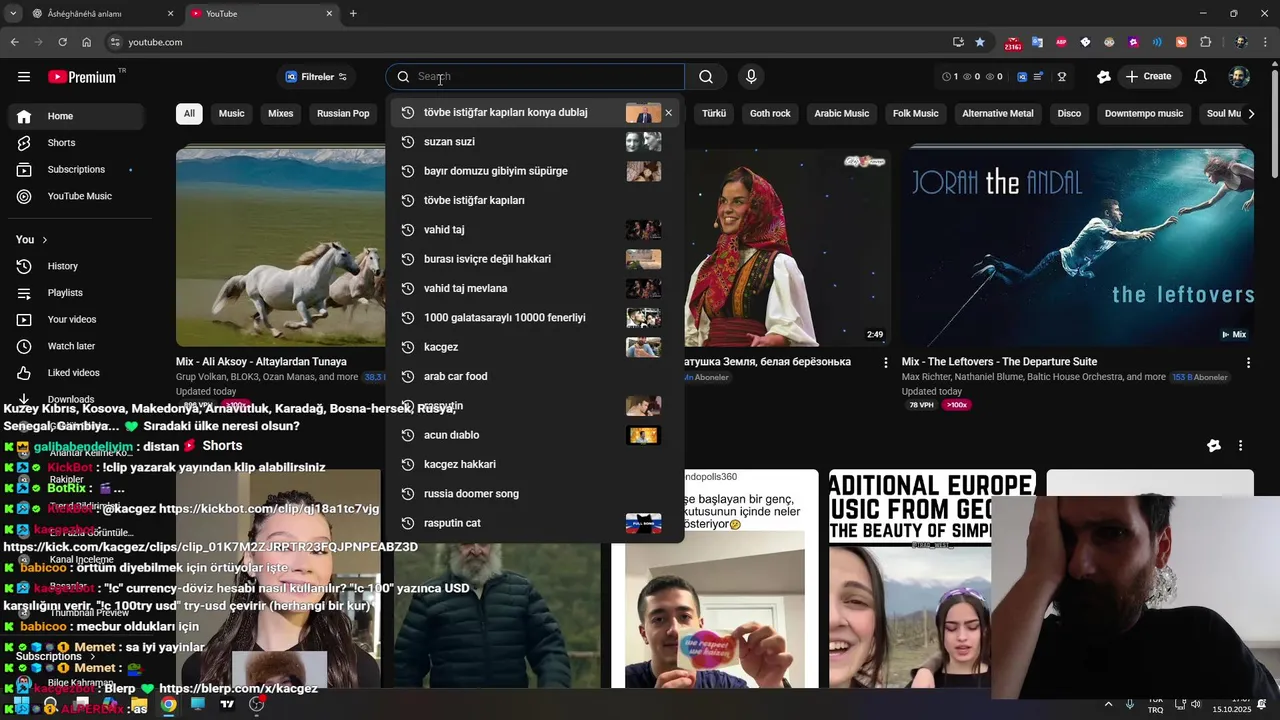This screenshot has width=1280, height=720.
Task: Open Playlists in the sidebar
Action: coord(78,293)
